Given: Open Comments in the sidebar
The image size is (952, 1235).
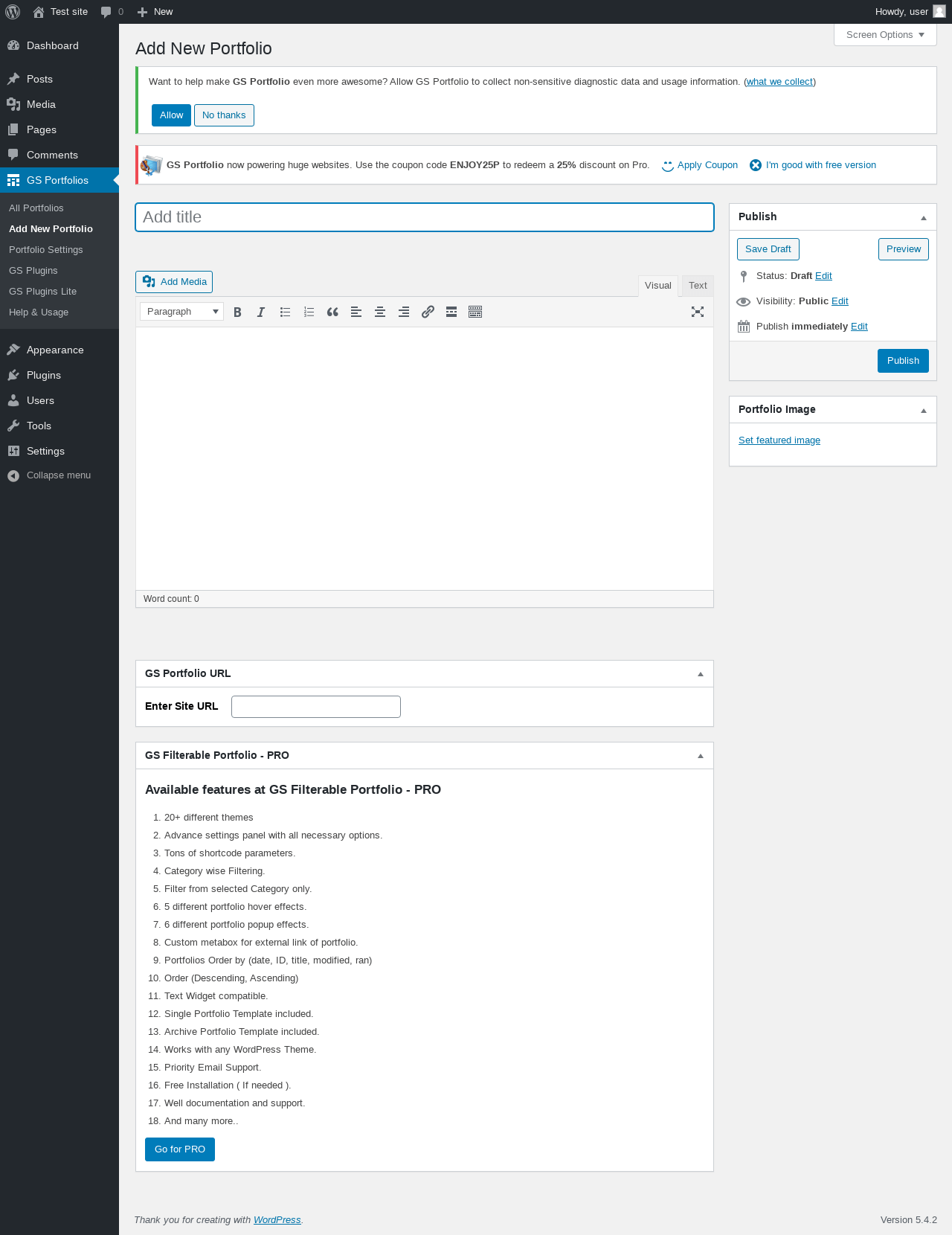Looking at the screenshot, I should 59,155.
